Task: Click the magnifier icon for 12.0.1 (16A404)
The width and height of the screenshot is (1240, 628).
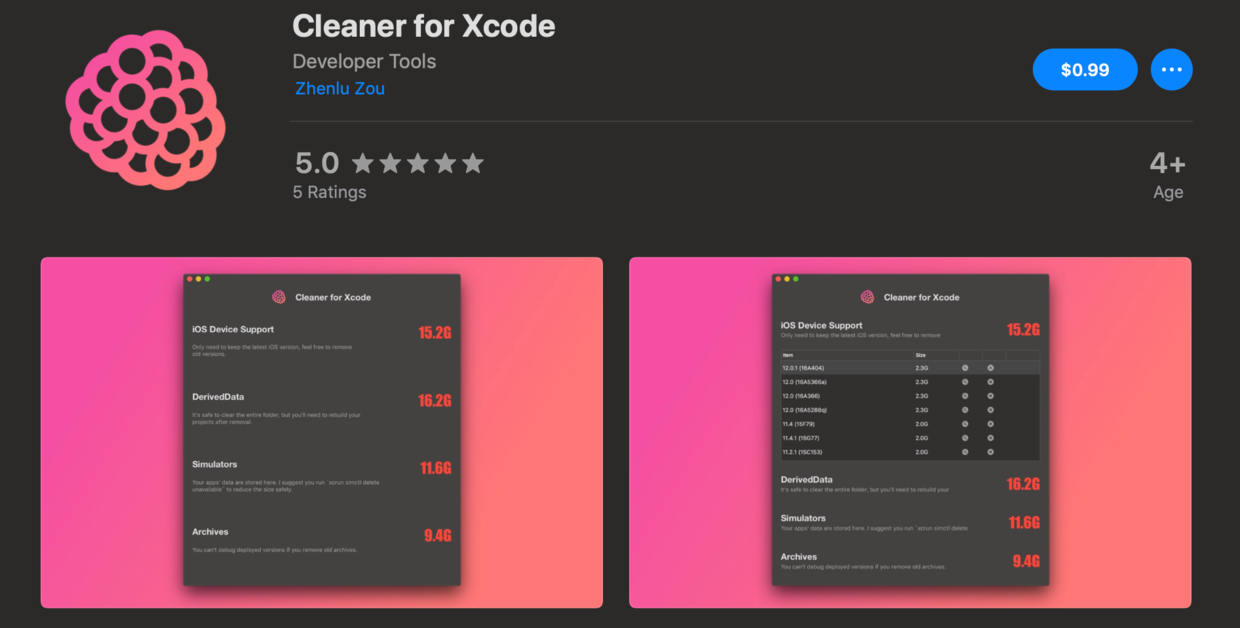Action: coord(965,368)
